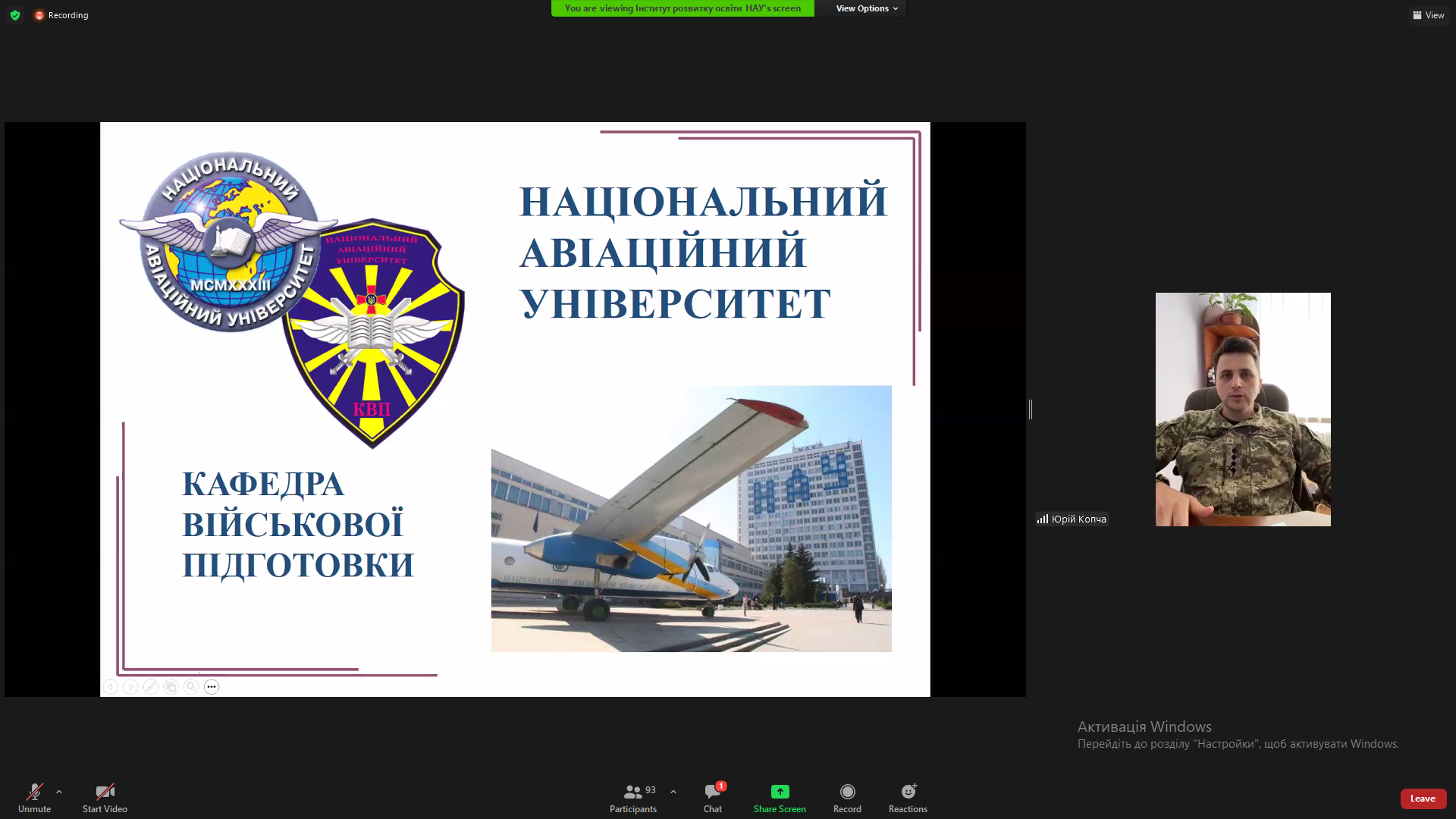
Task: Click the green encryption shield icon
Action: 15,15
